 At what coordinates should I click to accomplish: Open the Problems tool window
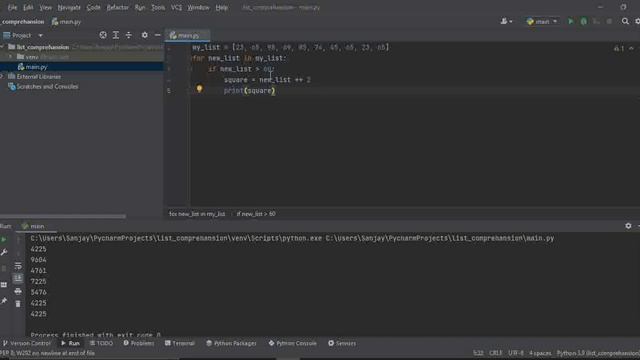pos(139,343)
